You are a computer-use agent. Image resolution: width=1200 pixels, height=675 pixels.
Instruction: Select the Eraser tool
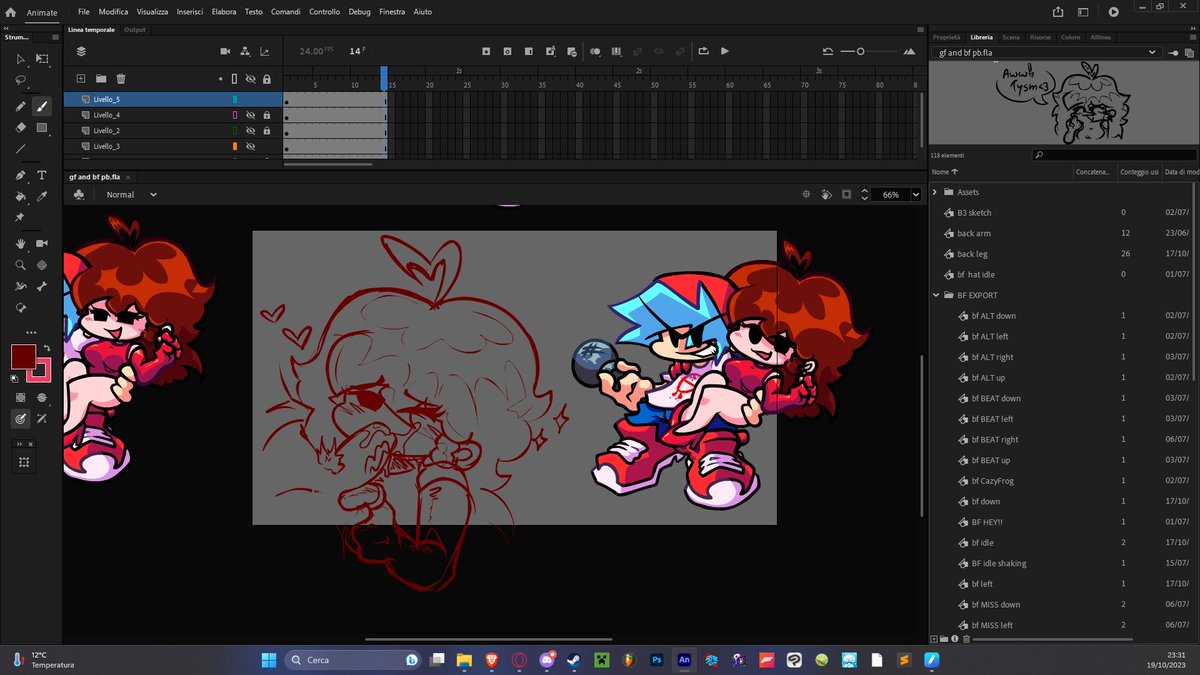(20, 128)
